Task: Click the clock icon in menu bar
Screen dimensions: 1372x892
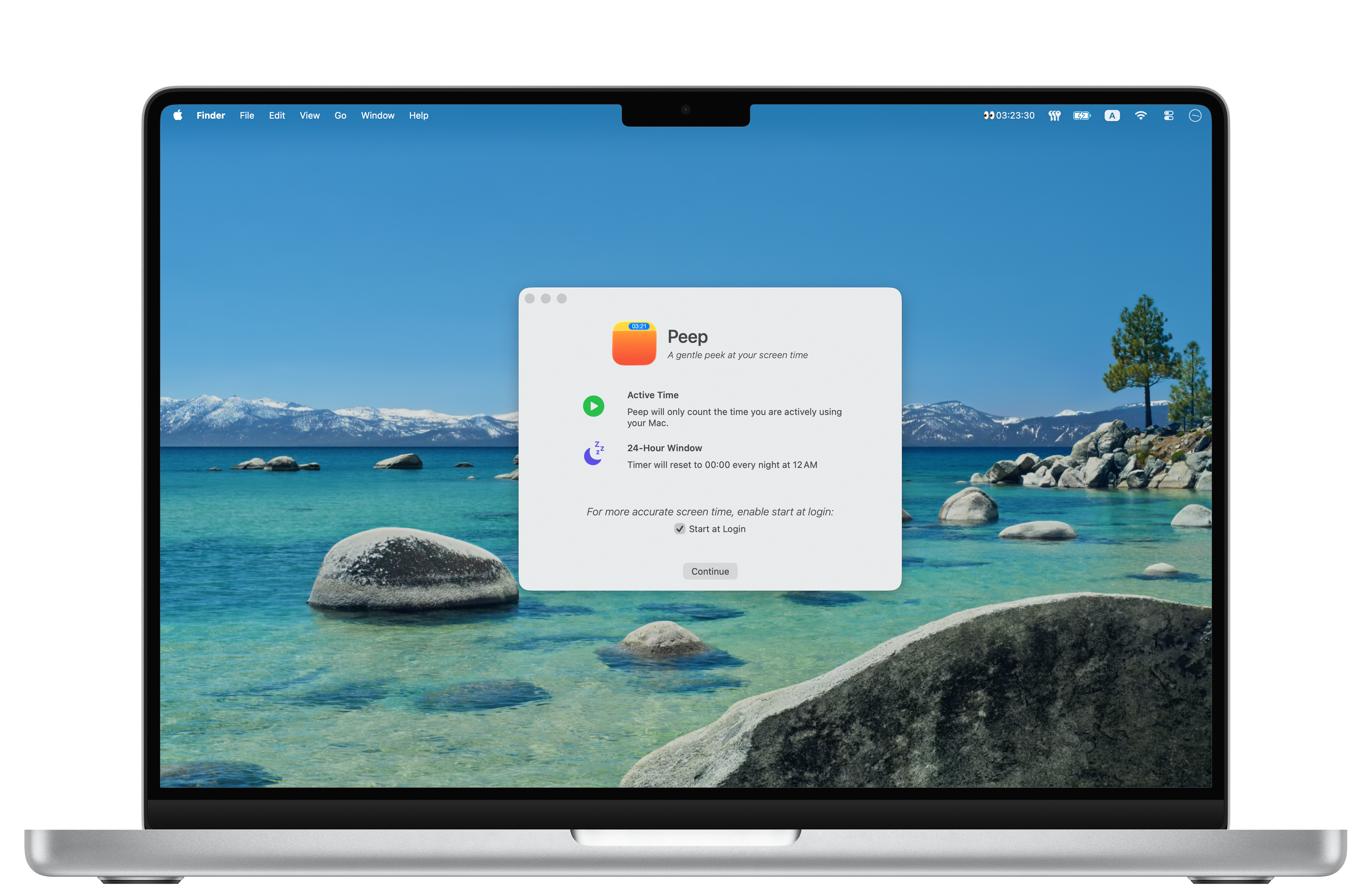Action: 1195,115
